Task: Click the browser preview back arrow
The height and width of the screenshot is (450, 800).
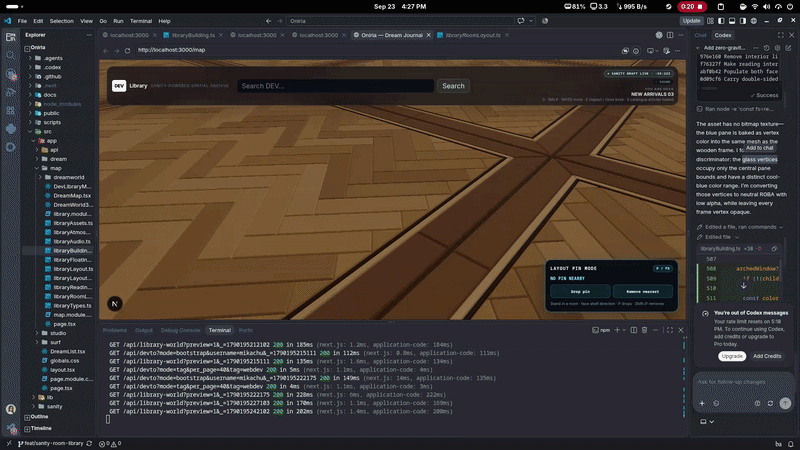Action: click(x=106, y=51)
